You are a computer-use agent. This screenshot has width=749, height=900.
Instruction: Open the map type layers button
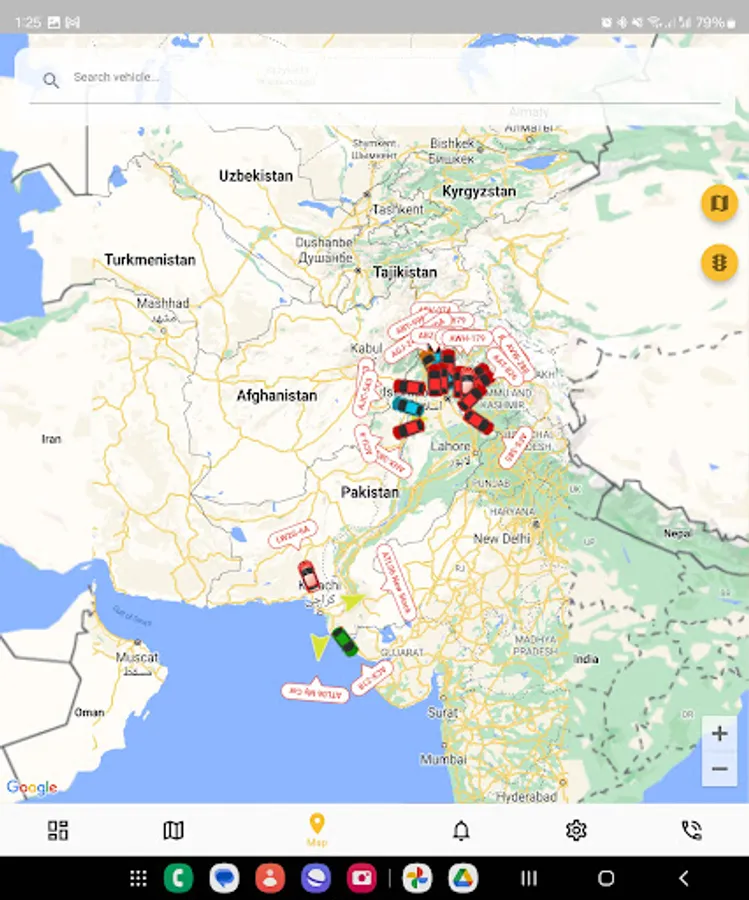[x=719, y=203]
